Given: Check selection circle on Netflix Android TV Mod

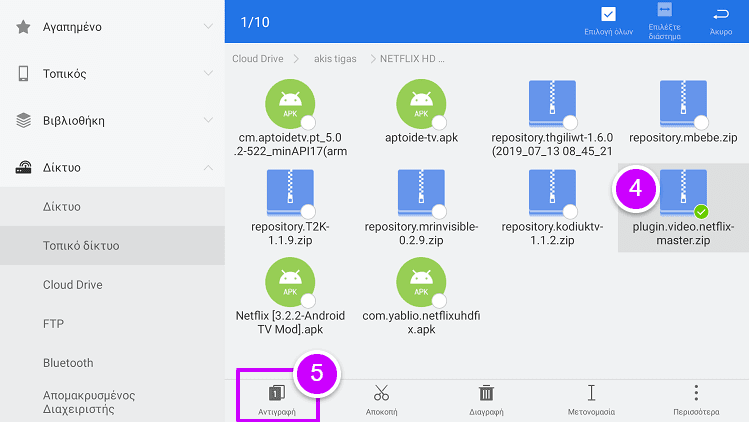Looking at the screenshot, I should (308, 301).
